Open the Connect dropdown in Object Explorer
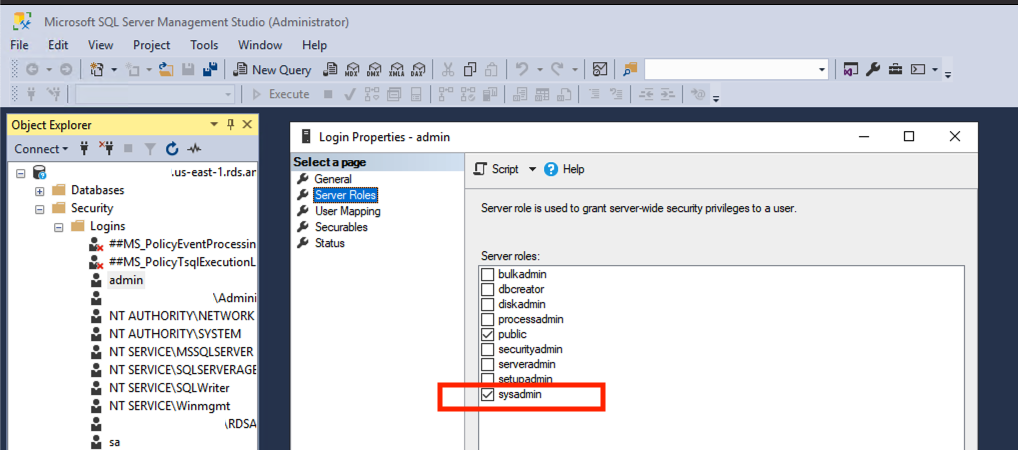The height and width of the screenshot is (450, 1018). coord(42,149)
